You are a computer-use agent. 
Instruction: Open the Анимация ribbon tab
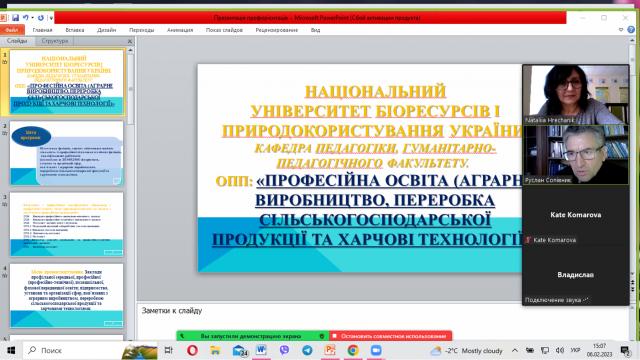(x=180, y=30)
